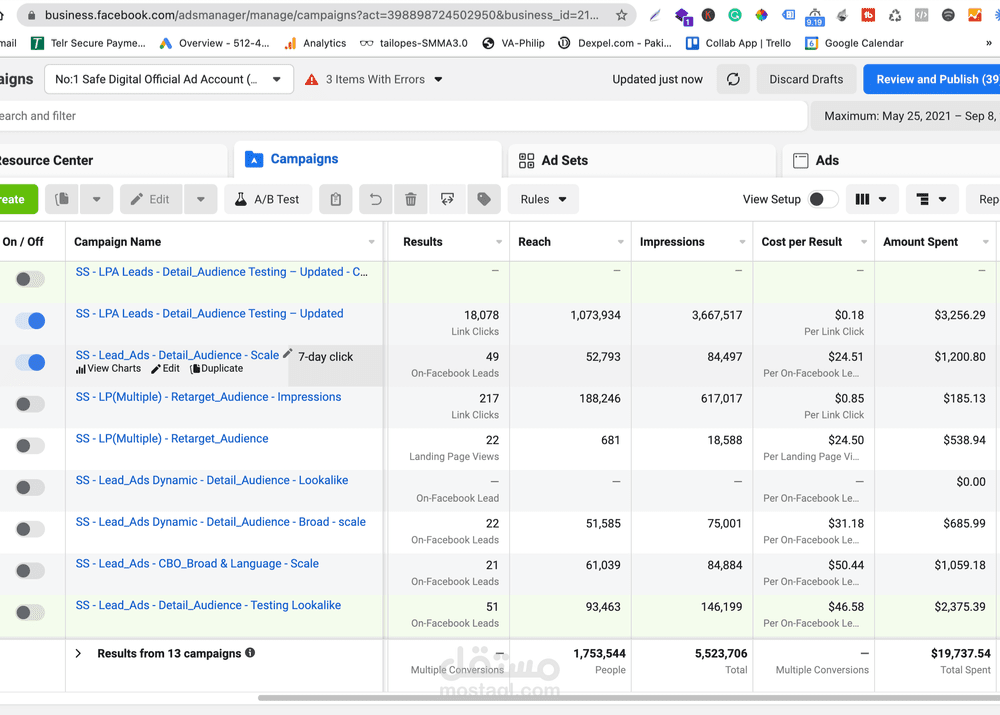Click the Grammarly extension icon
This screenshot has height=715, width=1000.
tap(735, 15)
